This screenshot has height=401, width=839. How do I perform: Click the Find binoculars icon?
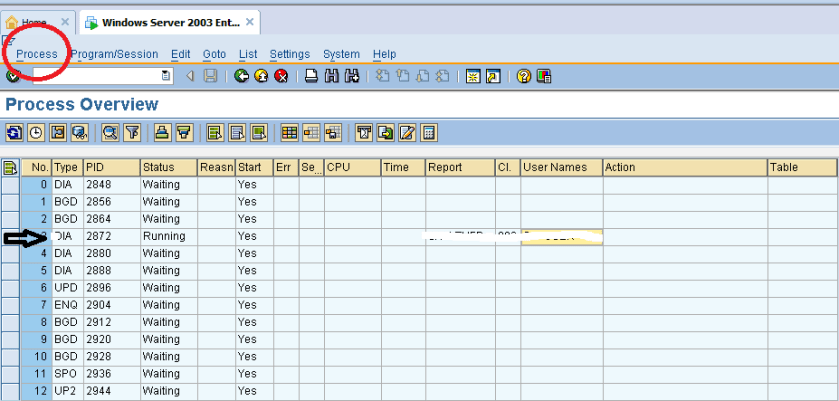pos(332,76)
